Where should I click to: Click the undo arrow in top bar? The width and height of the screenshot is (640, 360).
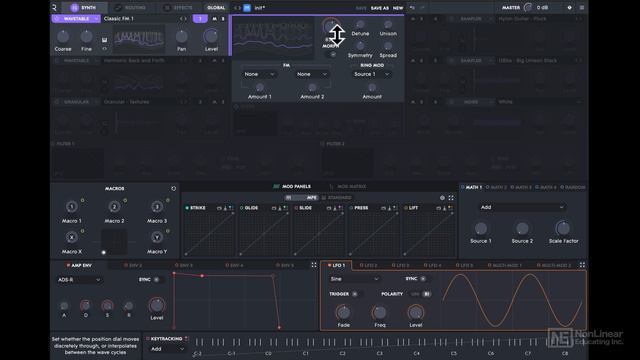[412, 7]
